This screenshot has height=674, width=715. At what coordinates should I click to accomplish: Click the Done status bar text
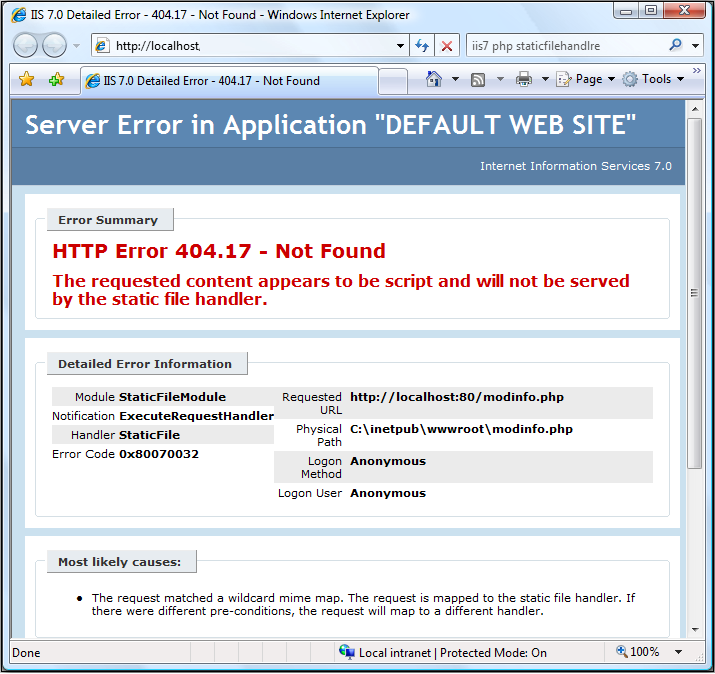click(26, 653)
